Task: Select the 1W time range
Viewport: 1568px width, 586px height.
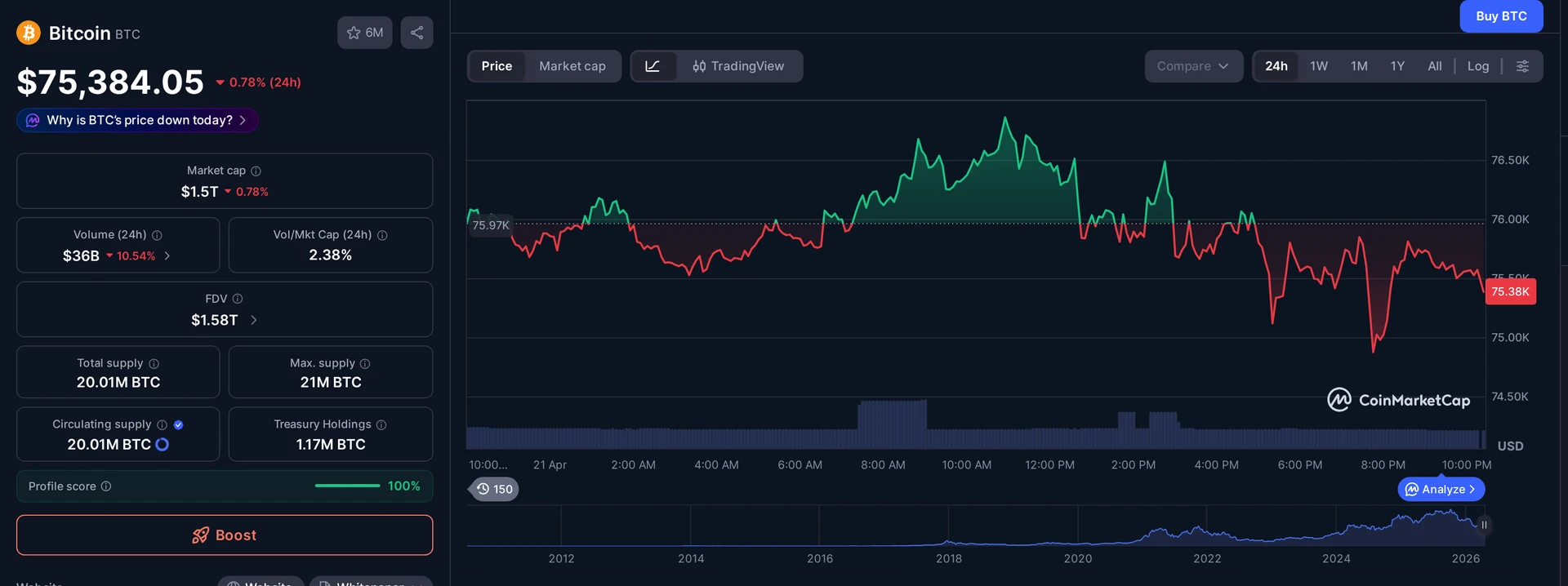Action: (1319, 66)
